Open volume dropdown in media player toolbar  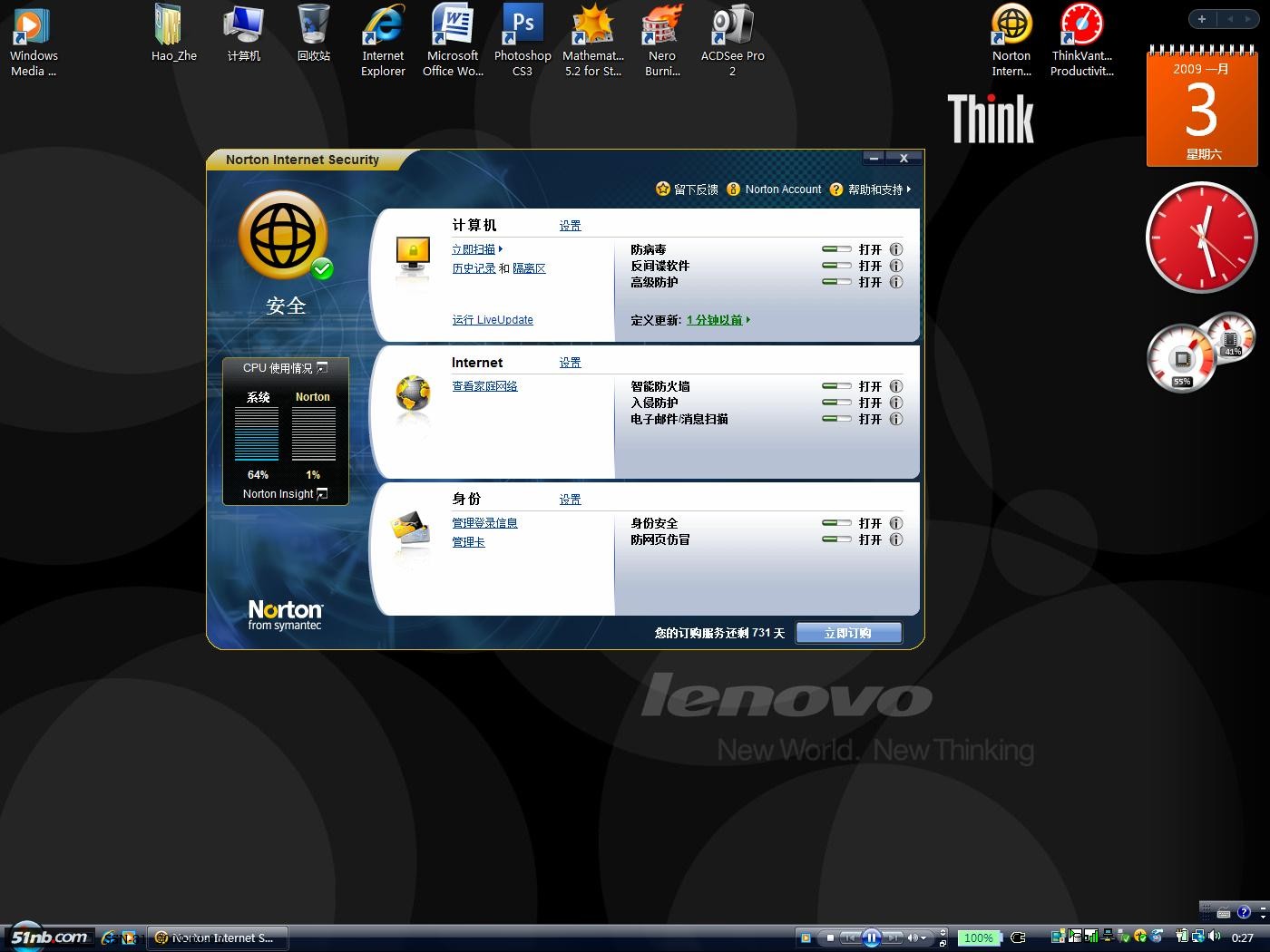923,937
